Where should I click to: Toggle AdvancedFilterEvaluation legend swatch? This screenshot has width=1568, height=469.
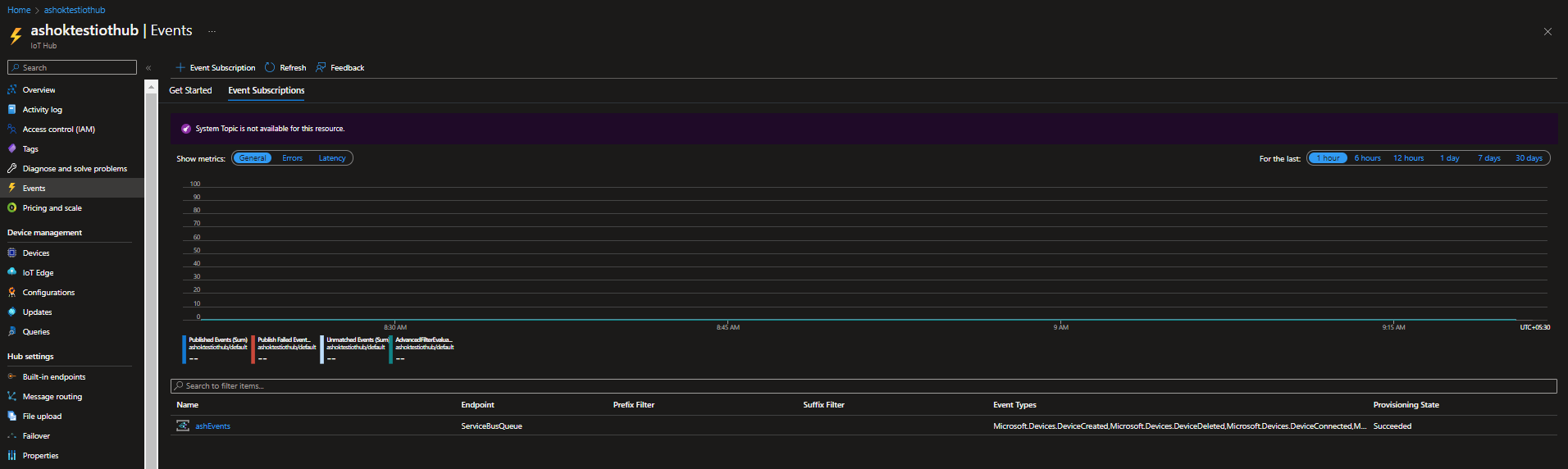click(390, 349)
